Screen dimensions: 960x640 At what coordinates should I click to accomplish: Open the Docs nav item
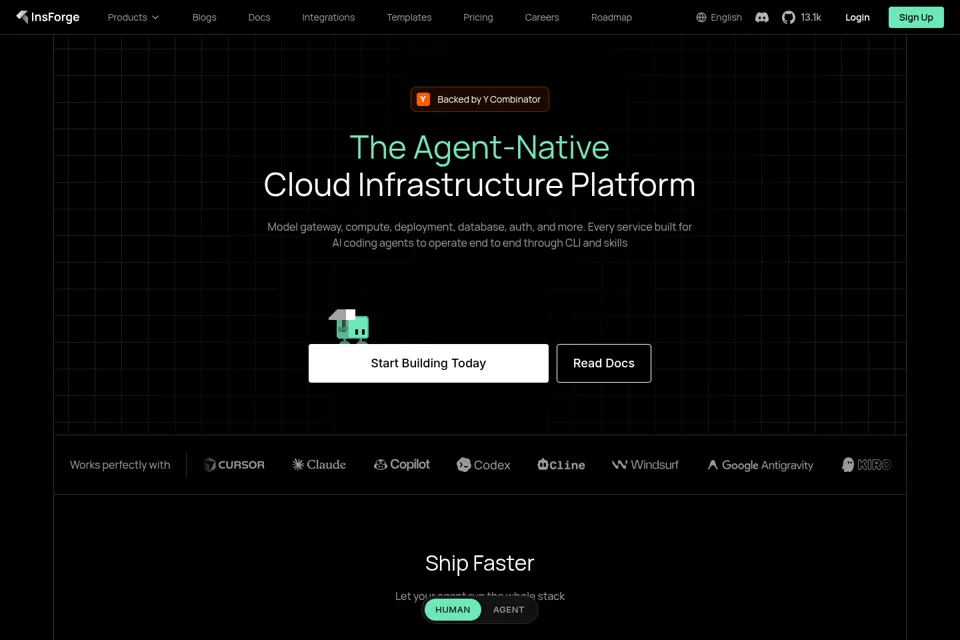259,17
